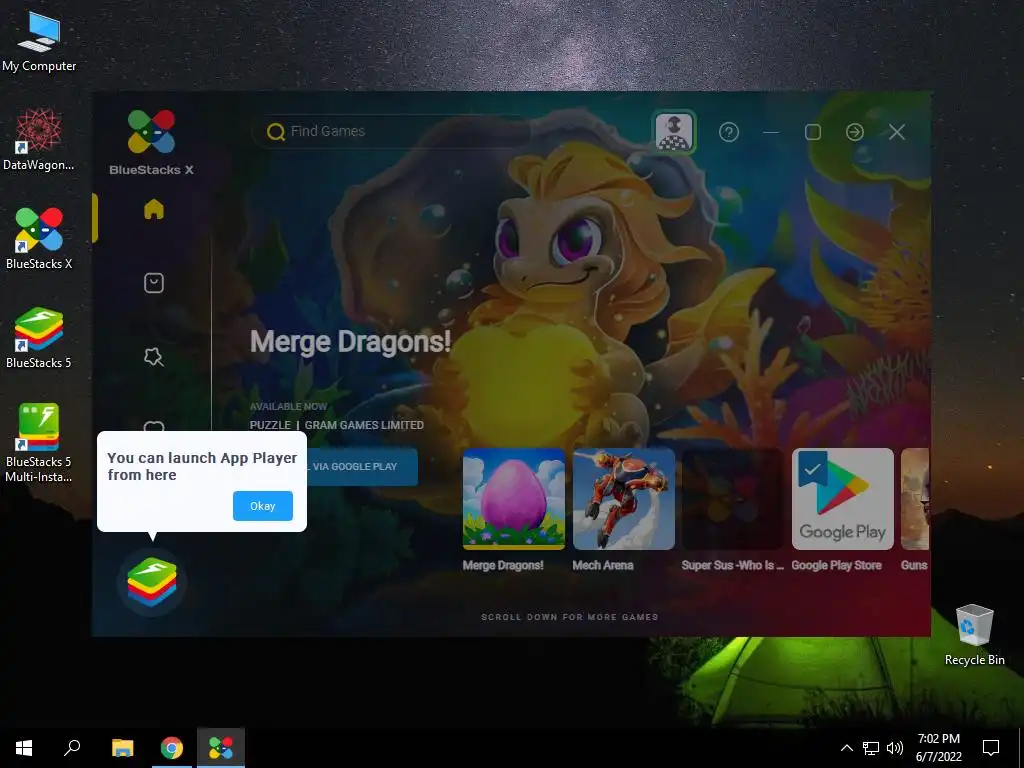This screenshot has width=1024, height=768.
Task: Click the Merge Dragons! banner title
Action: 351,342
